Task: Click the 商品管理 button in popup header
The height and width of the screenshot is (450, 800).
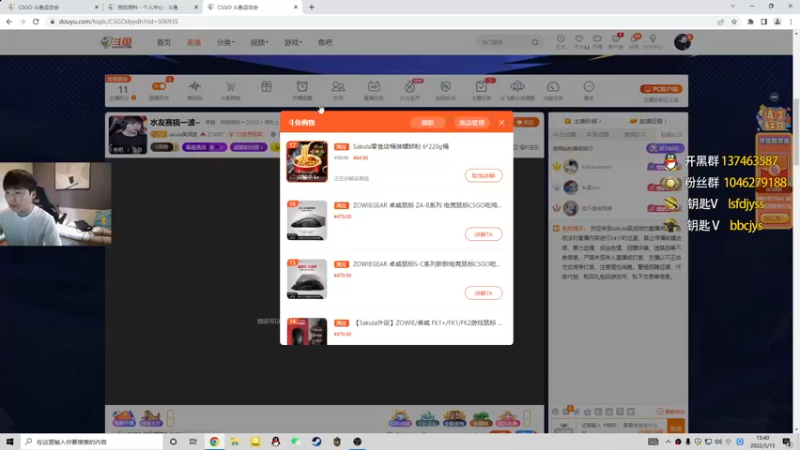Action: click(471, 122)
